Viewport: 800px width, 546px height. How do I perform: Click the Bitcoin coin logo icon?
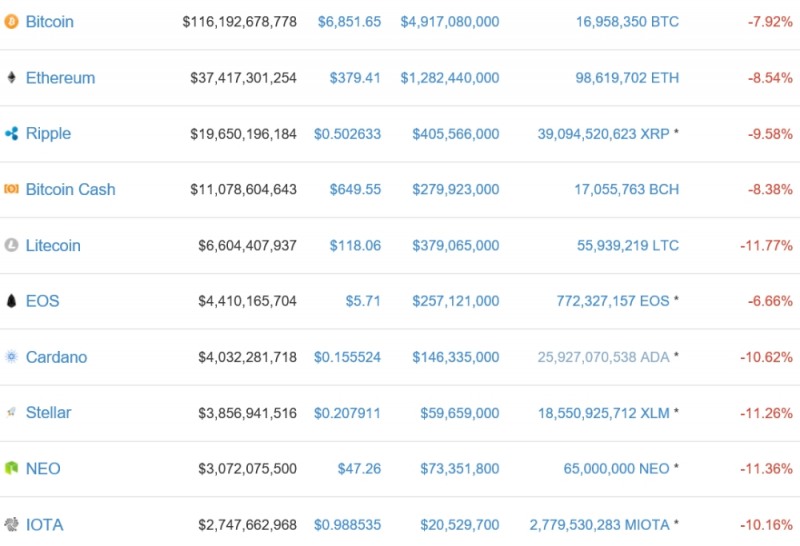[11, 21]
